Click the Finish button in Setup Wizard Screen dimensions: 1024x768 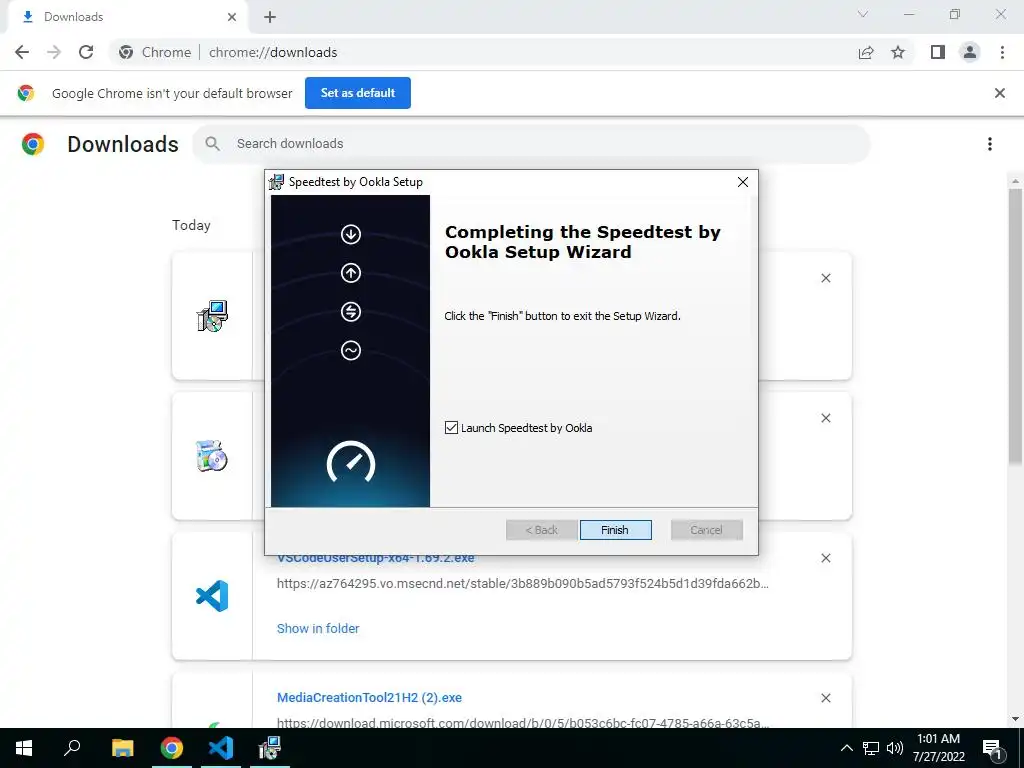point(615,530)
